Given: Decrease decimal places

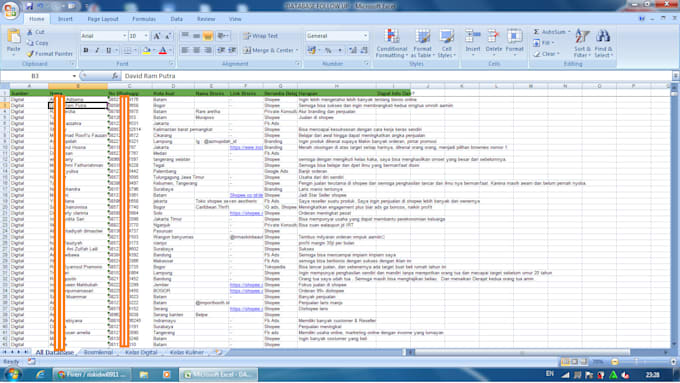Looking at the screenshot, I should click(364, 50).
